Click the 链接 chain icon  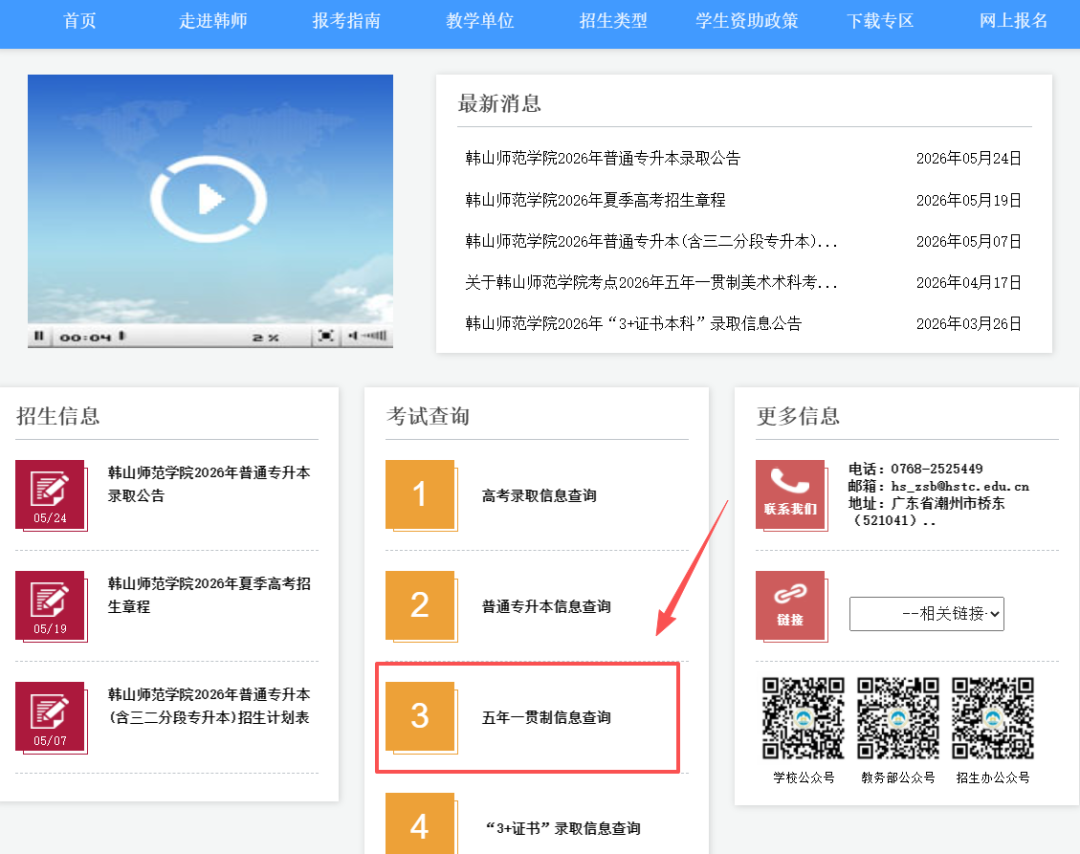(790, 605)
